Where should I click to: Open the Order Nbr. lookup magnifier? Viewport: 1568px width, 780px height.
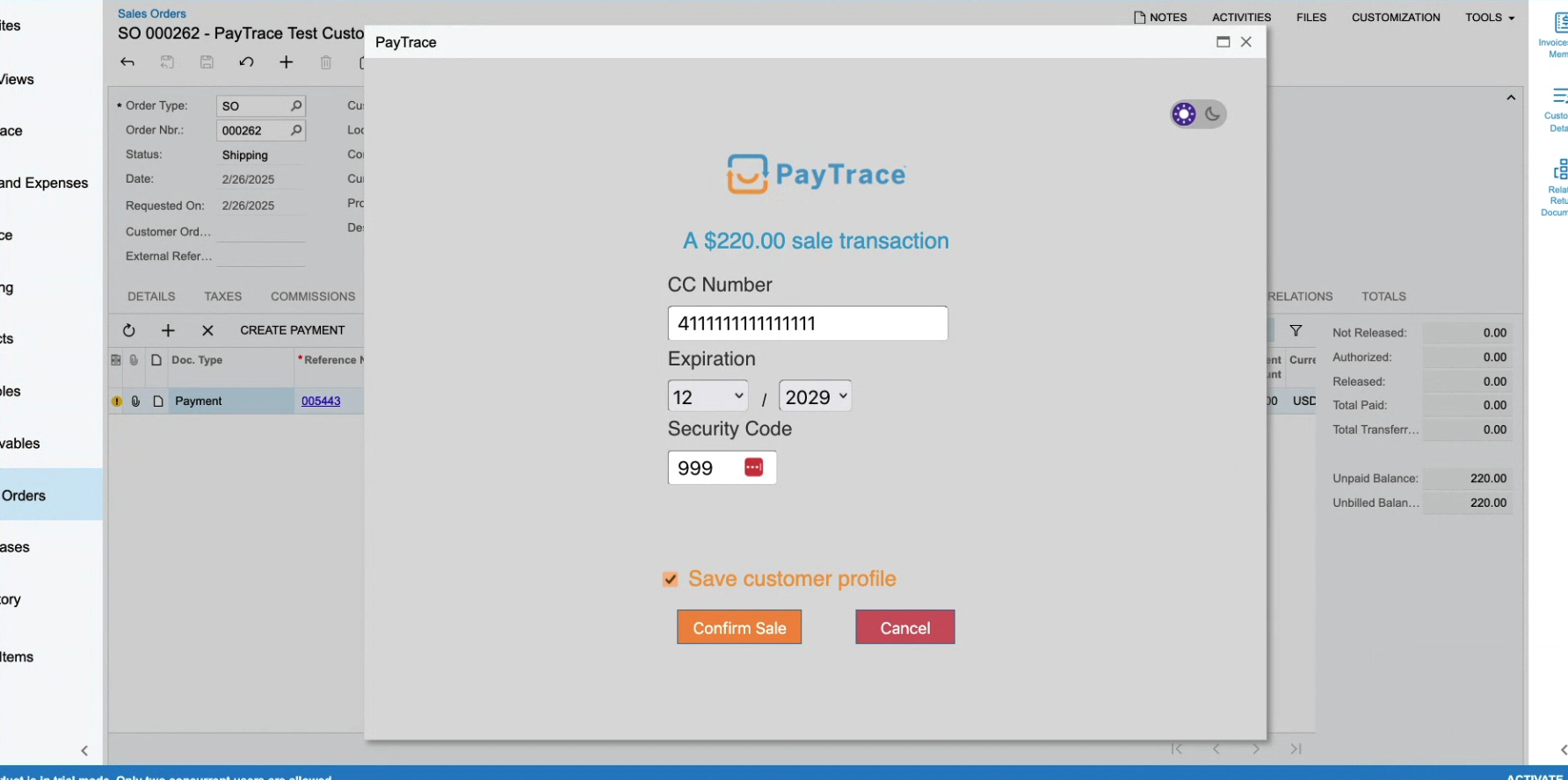coord(296,131)
